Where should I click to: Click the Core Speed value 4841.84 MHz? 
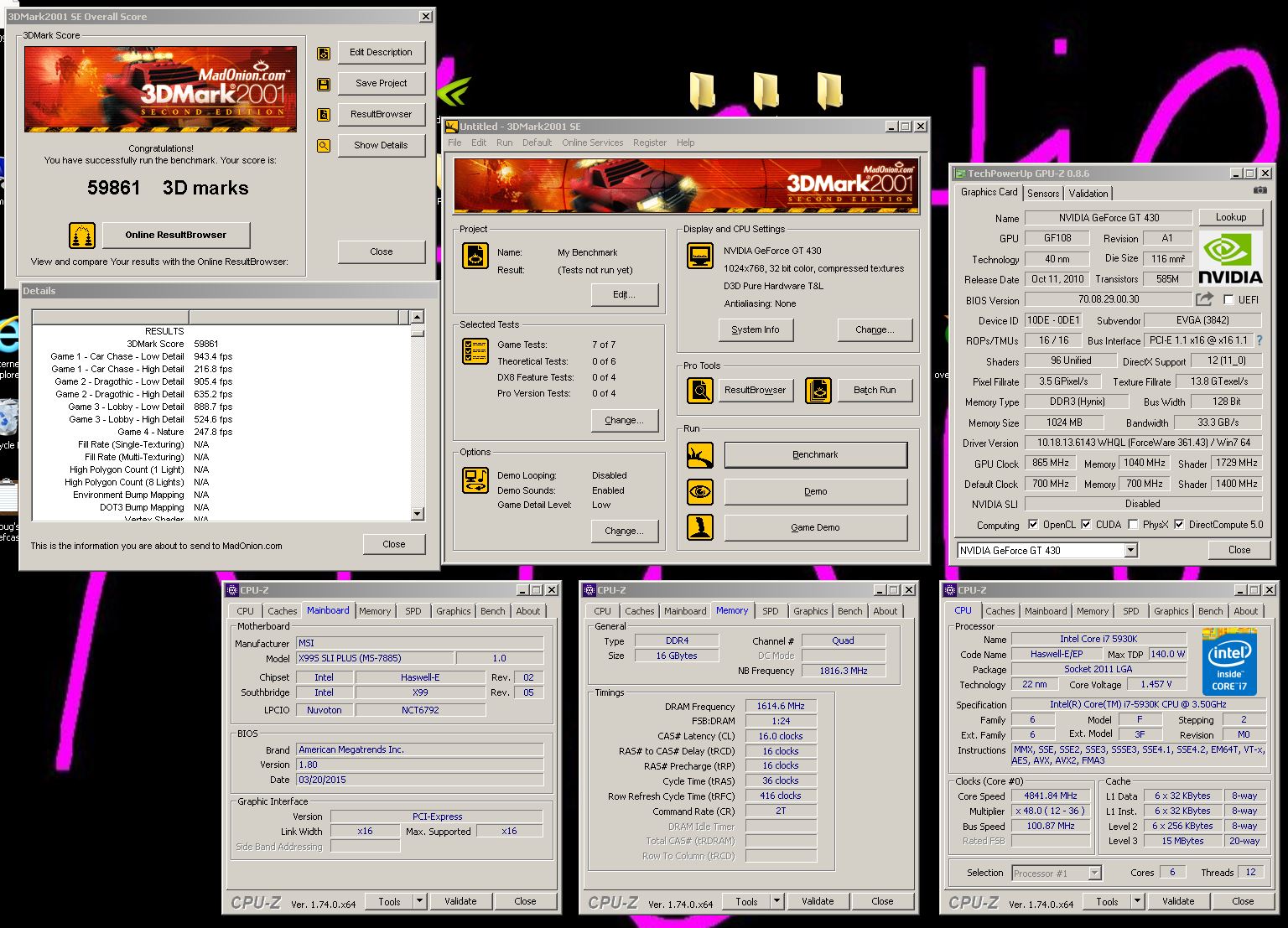coord(1050,796)
